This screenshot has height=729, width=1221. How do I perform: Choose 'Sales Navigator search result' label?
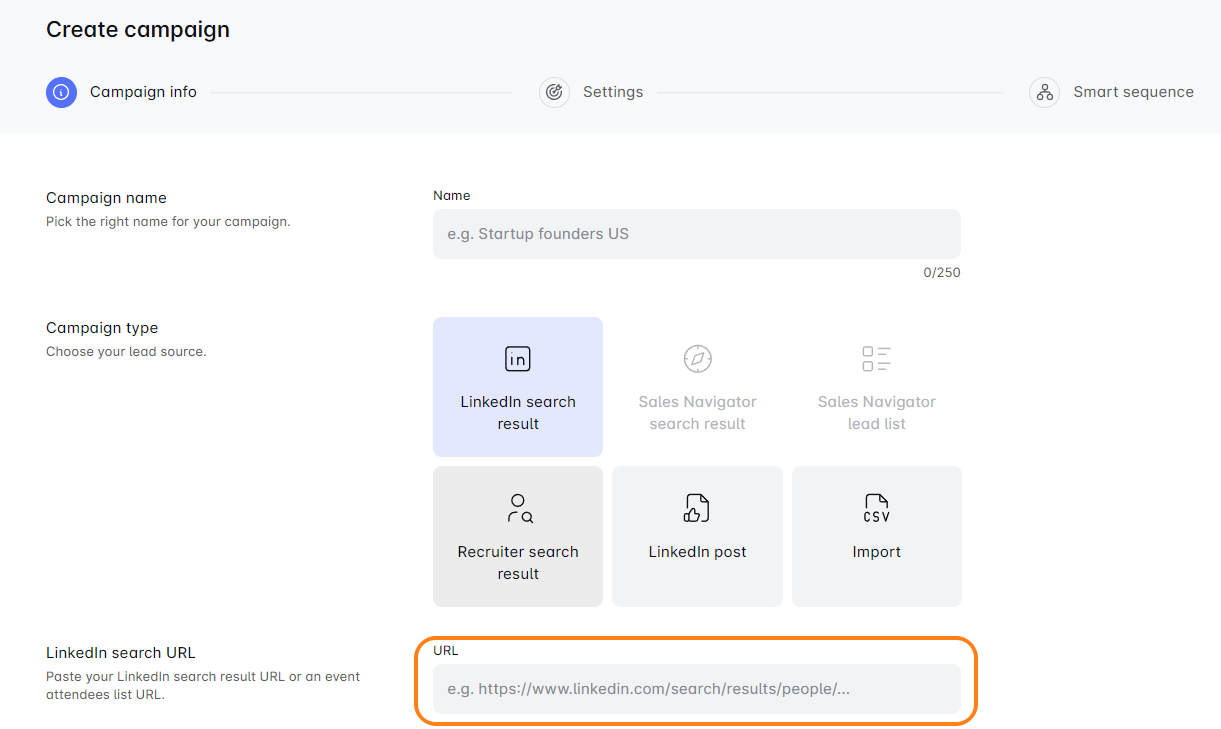coord(697,412)
